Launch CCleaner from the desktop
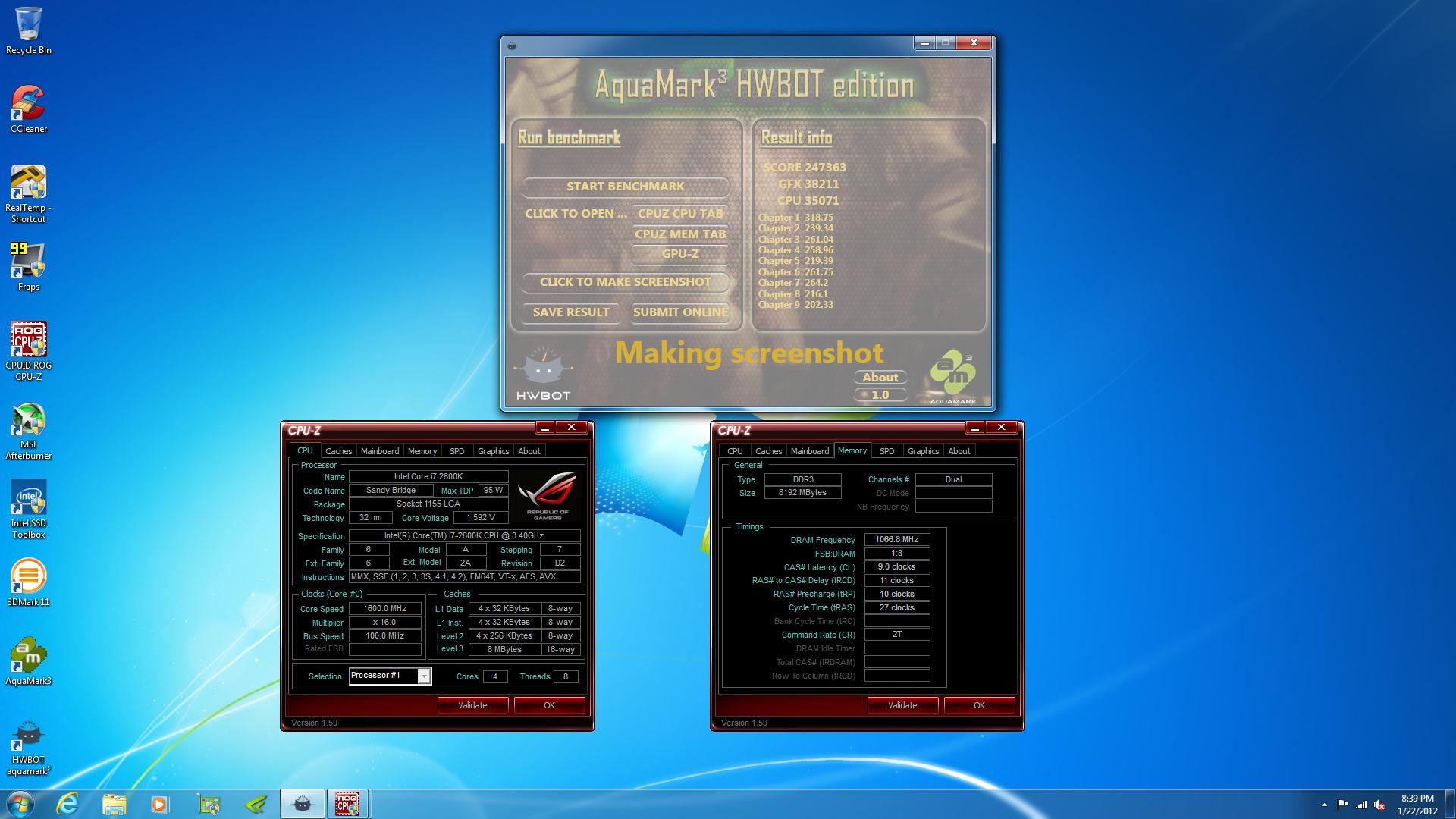Image resolution: width=1456 pixels, height=819 pixels. 29,109
